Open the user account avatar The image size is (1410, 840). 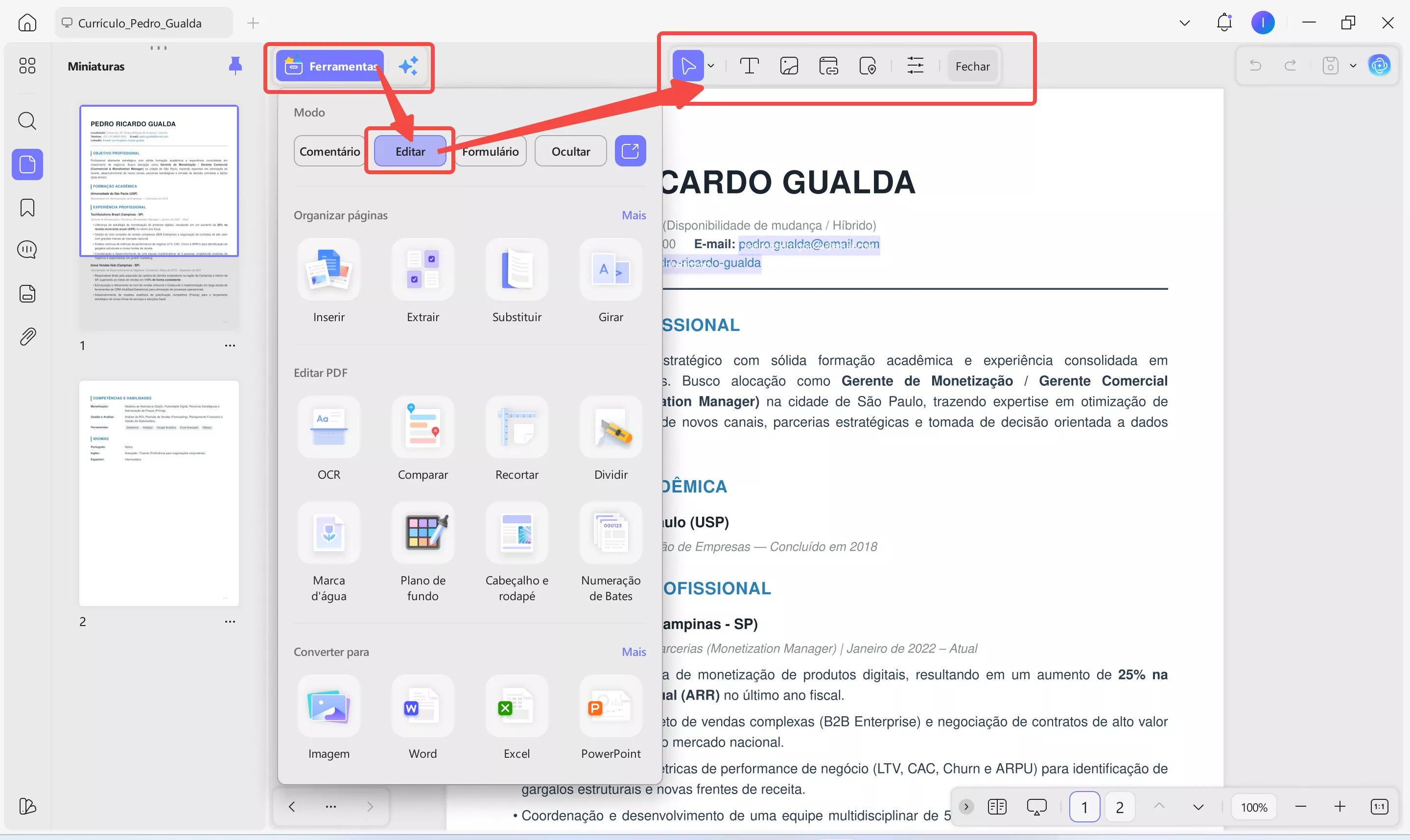point(1262,23)
